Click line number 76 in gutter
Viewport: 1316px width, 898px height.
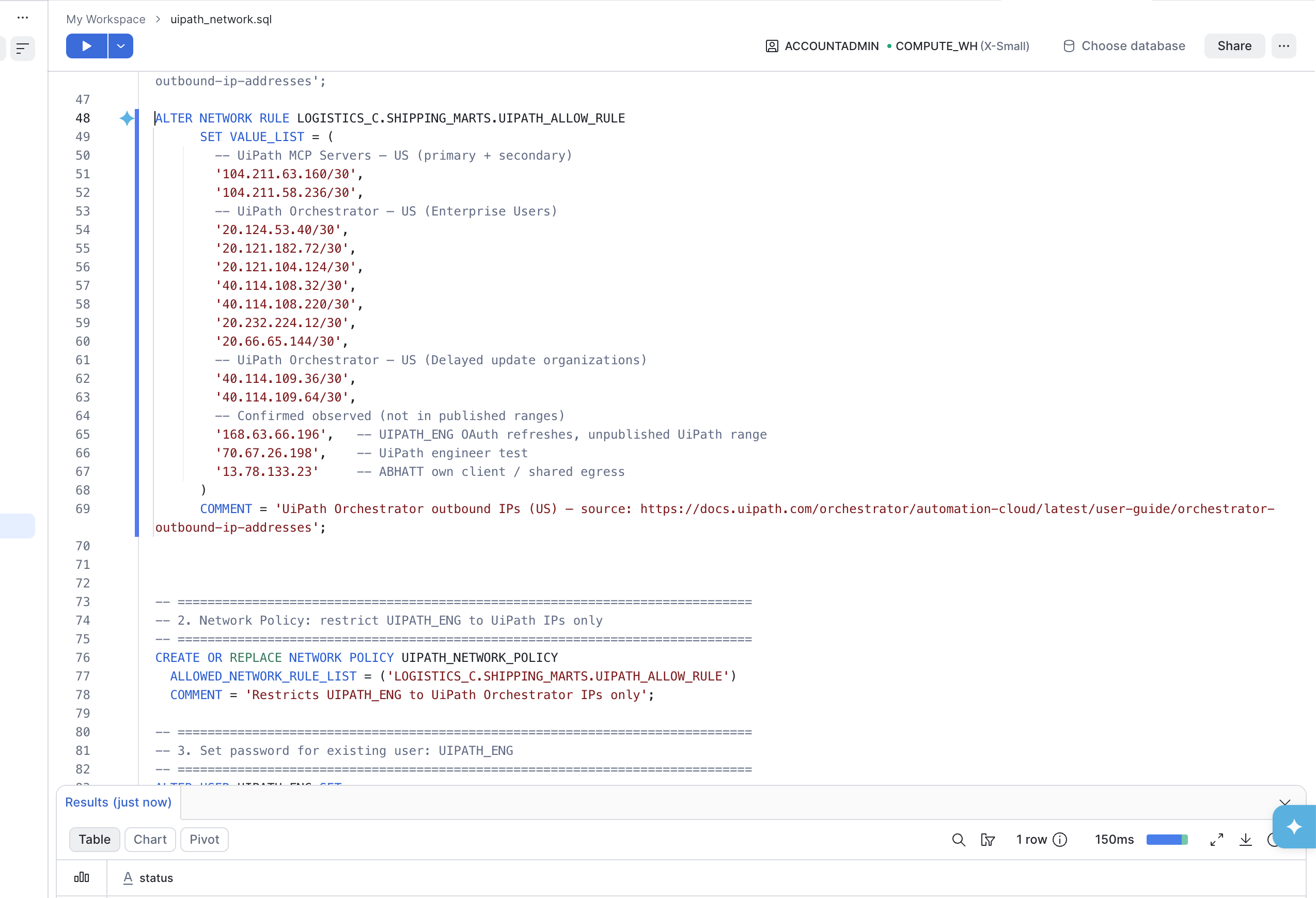pos(83,657)
